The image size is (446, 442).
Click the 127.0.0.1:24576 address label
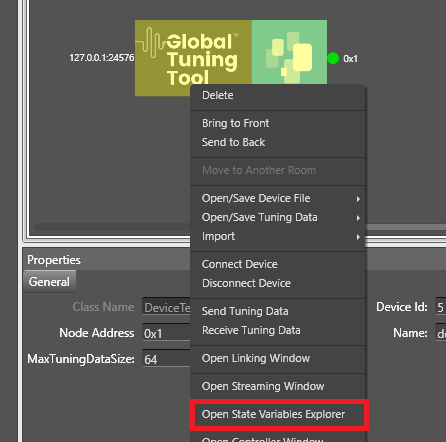(x=102, y=58)
